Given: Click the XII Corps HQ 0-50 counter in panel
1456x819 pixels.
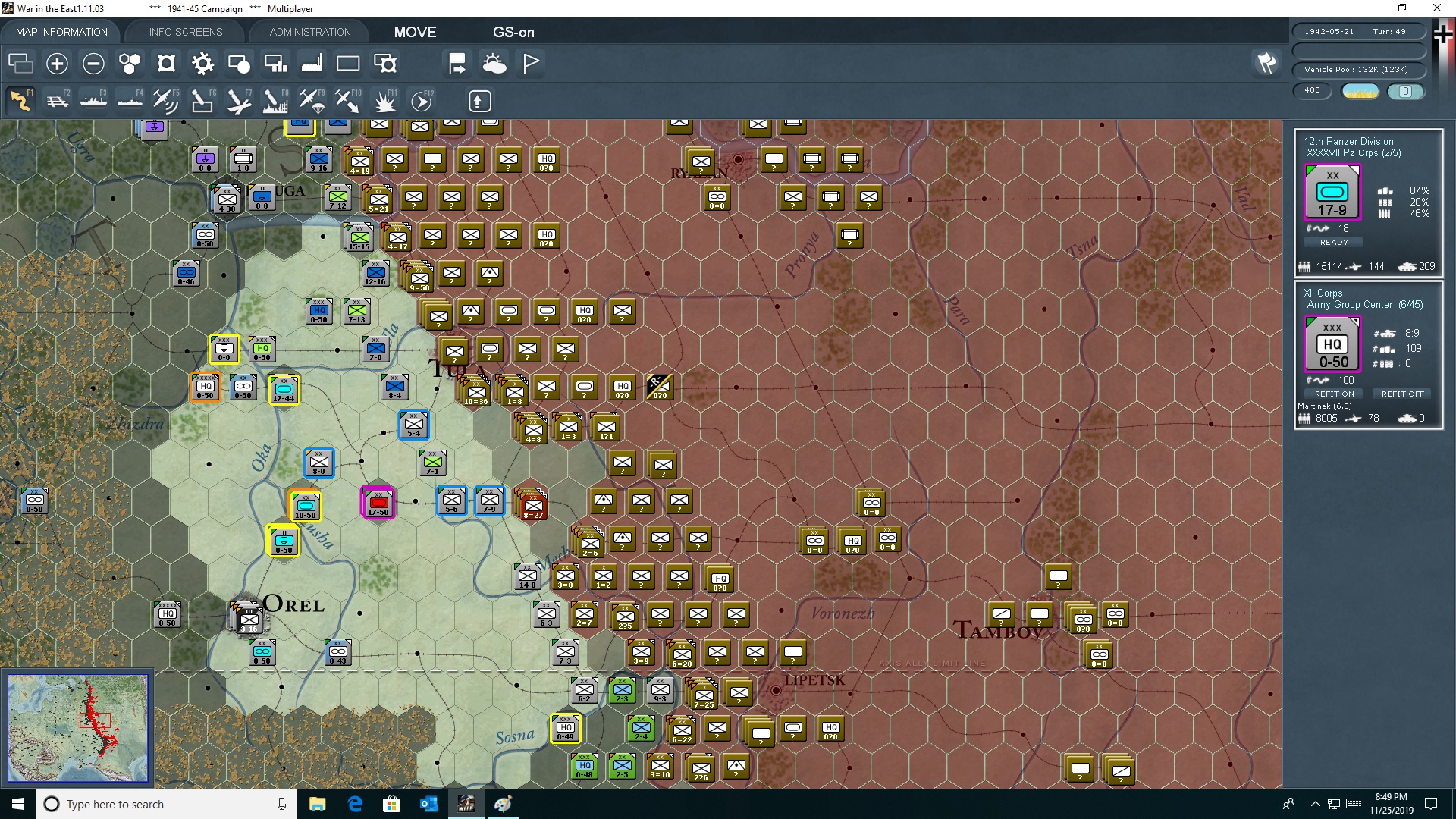Looking at the screenshot, I should [1332, 344].
